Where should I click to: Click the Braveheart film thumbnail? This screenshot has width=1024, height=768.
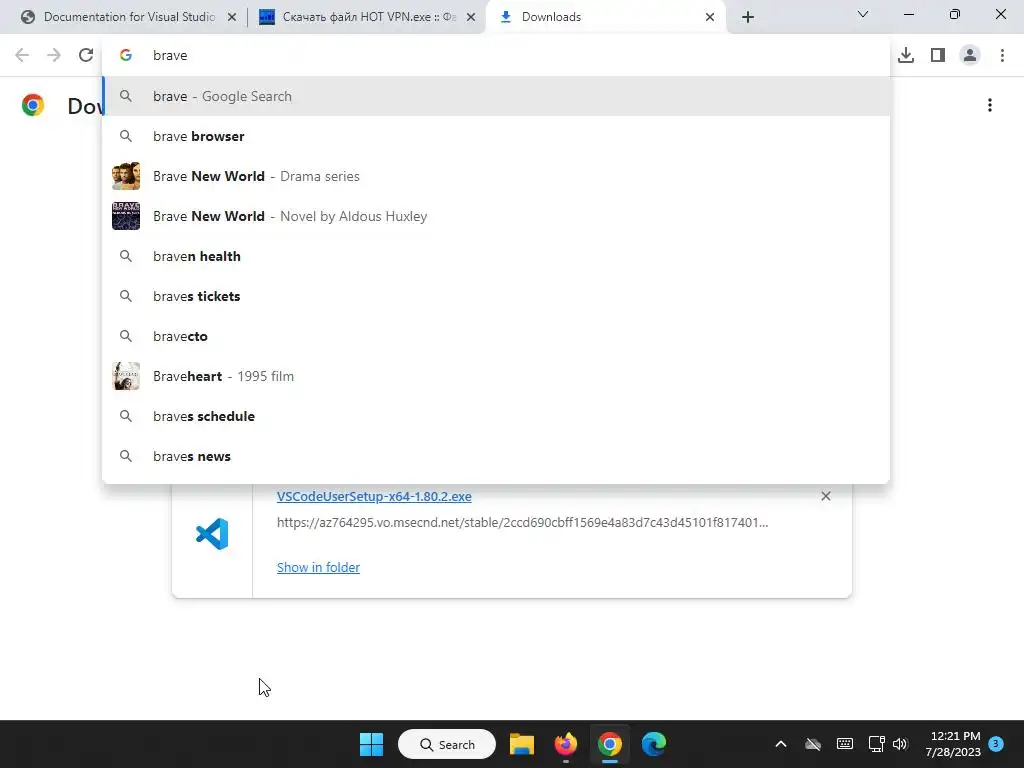(126, 376)
